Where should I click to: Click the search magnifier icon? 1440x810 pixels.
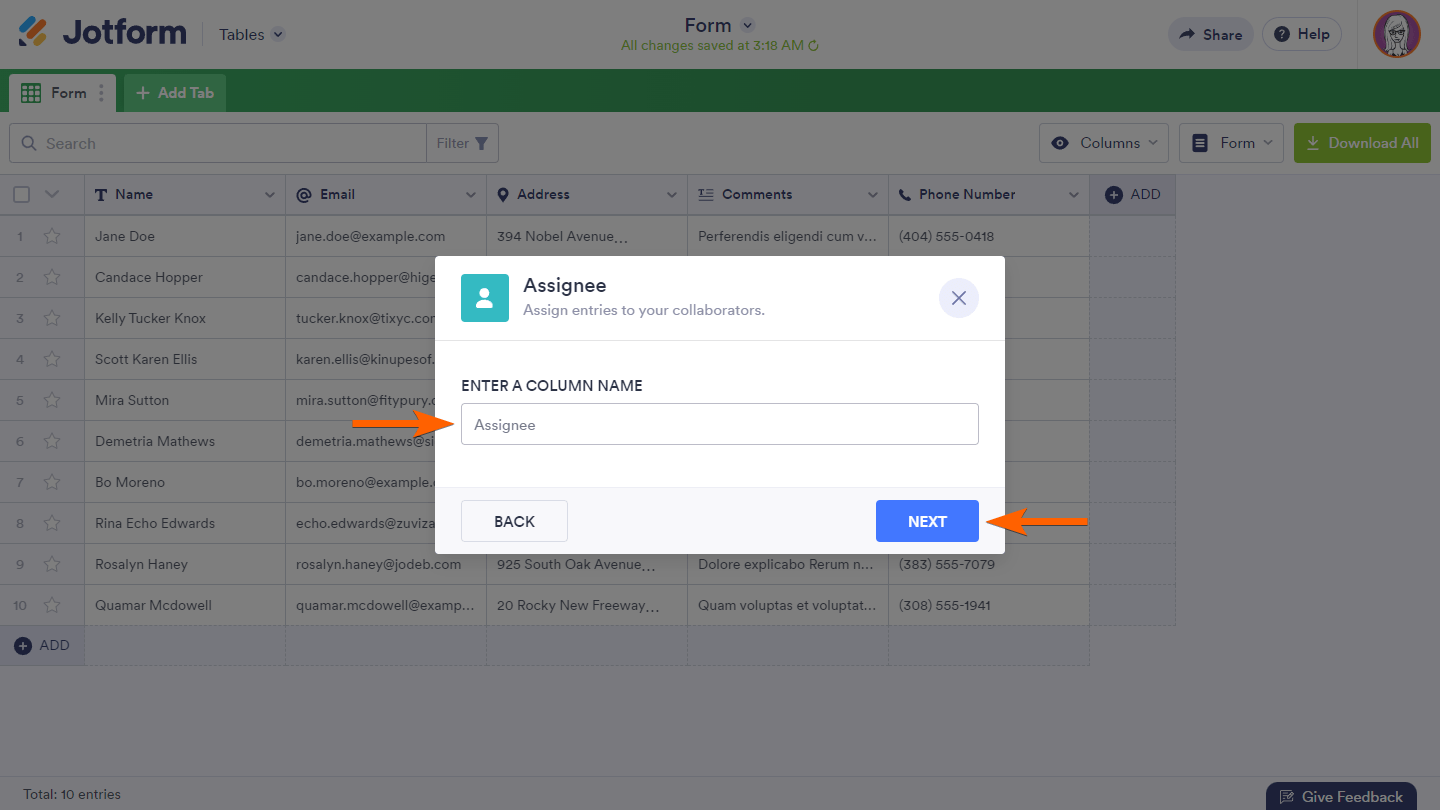pyautogui.click(x=29, y=144)
